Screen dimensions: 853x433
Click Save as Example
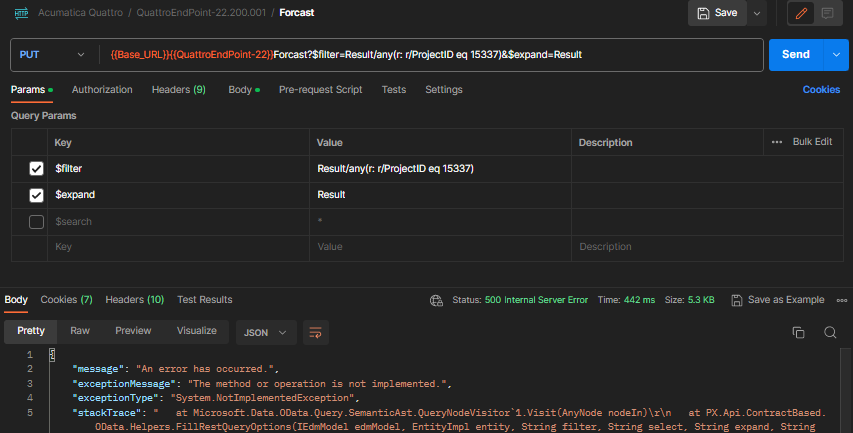(778, 300)
